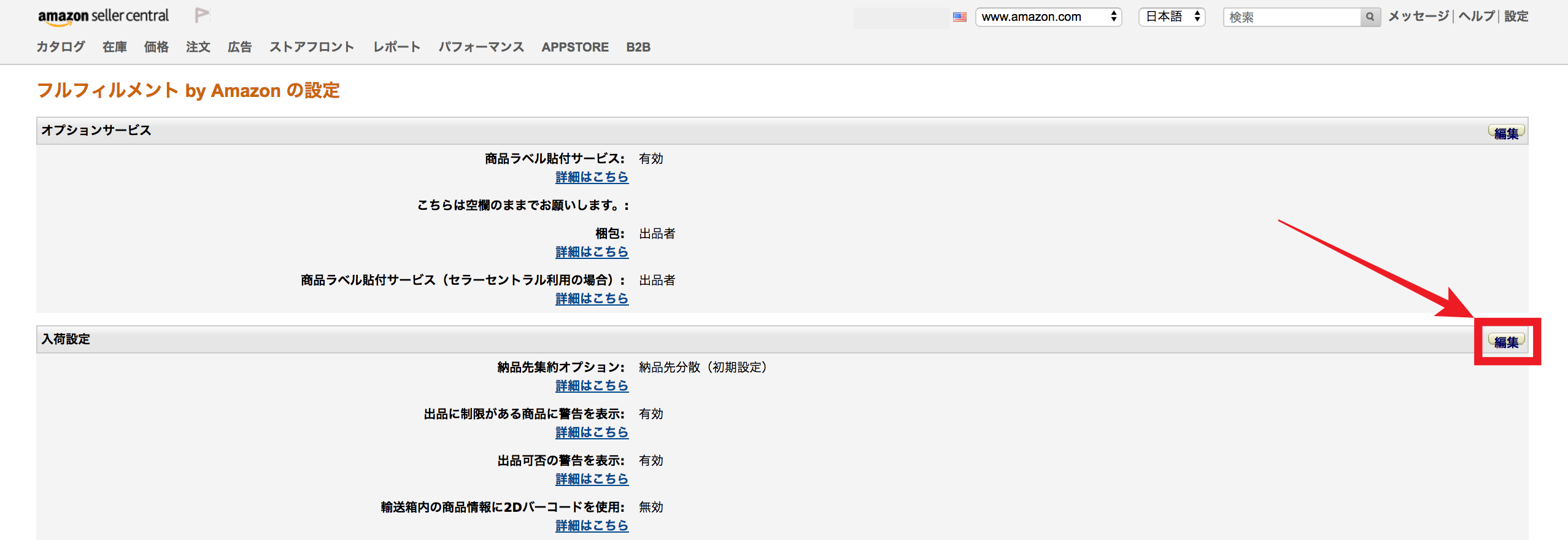Open 詳細はこちら under 2Dバーコードを使用
Screen dimensions: 1568x548
coord(592,526)
